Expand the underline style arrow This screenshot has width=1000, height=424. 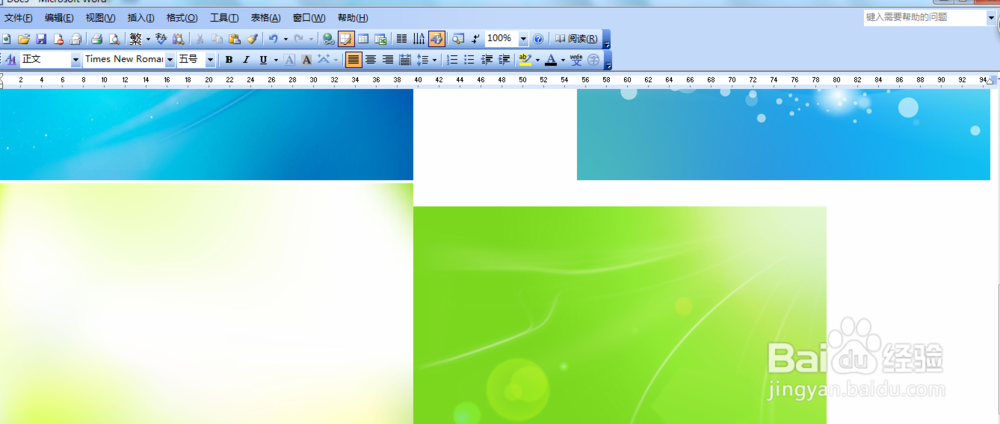(276, 60)
